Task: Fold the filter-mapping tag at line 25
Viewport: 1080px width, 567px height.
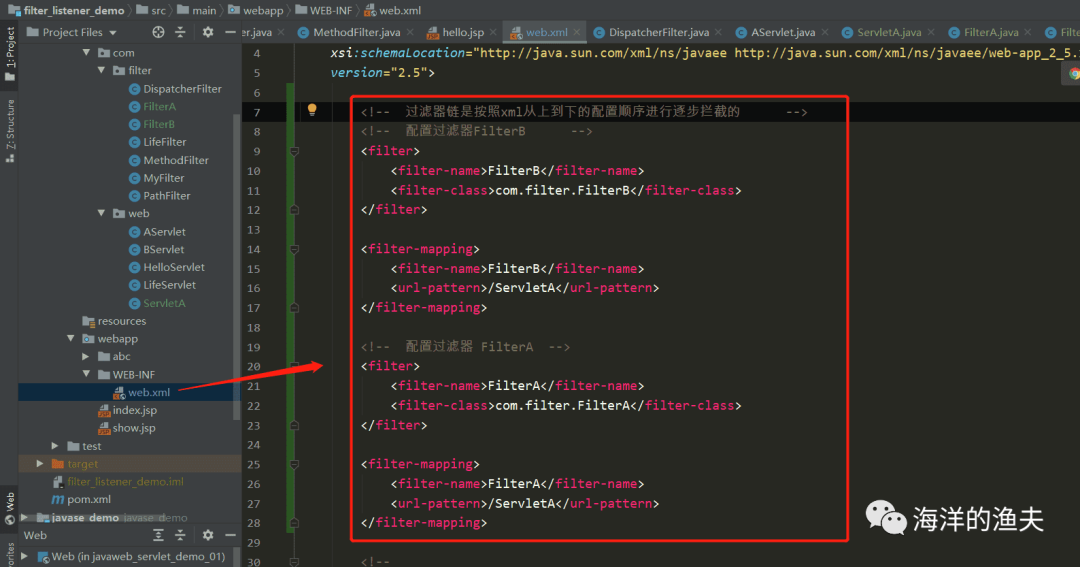Action: (294, 464)
